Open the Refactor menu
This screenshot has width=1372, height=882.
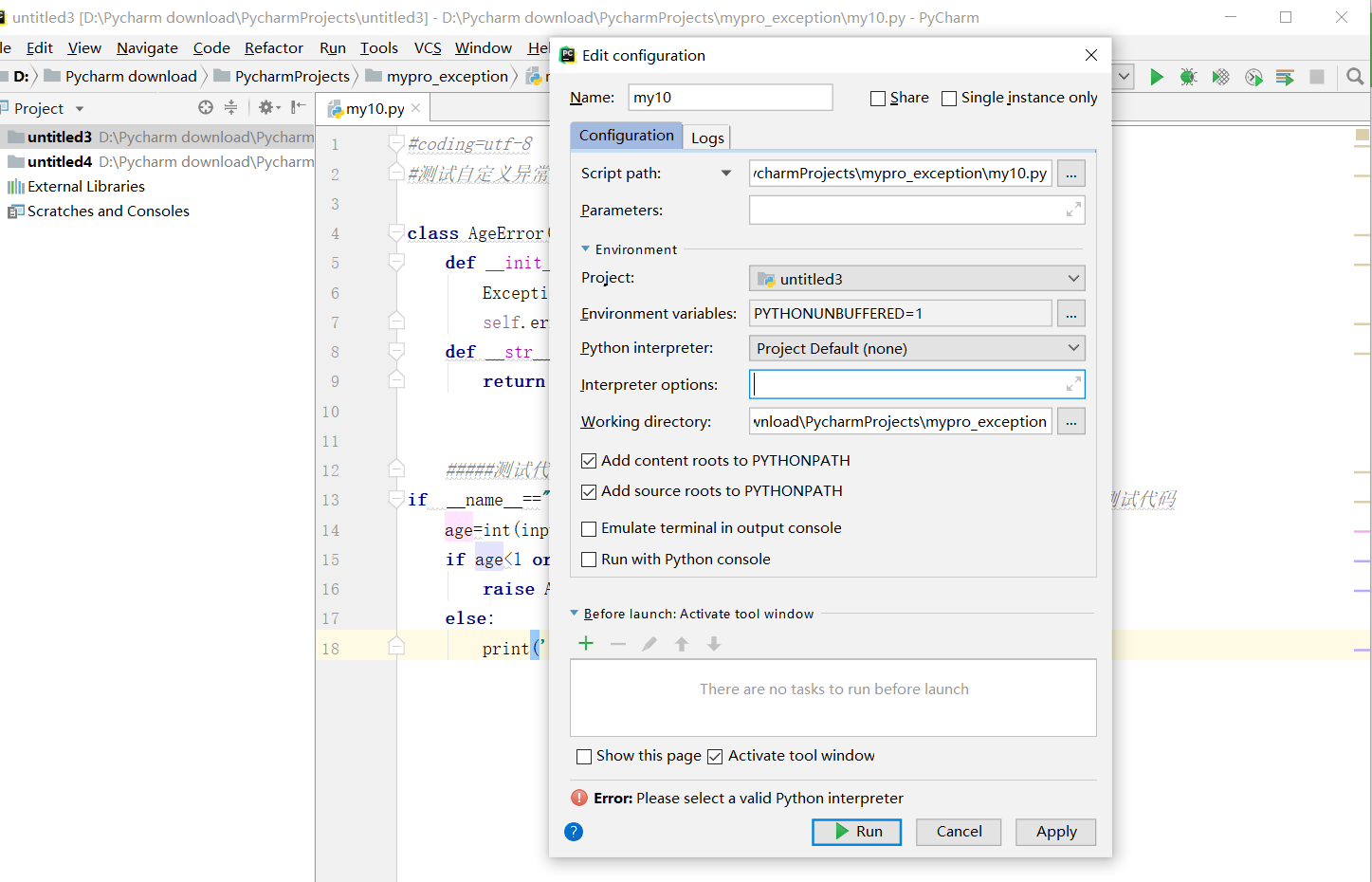[x=274, y=48]
